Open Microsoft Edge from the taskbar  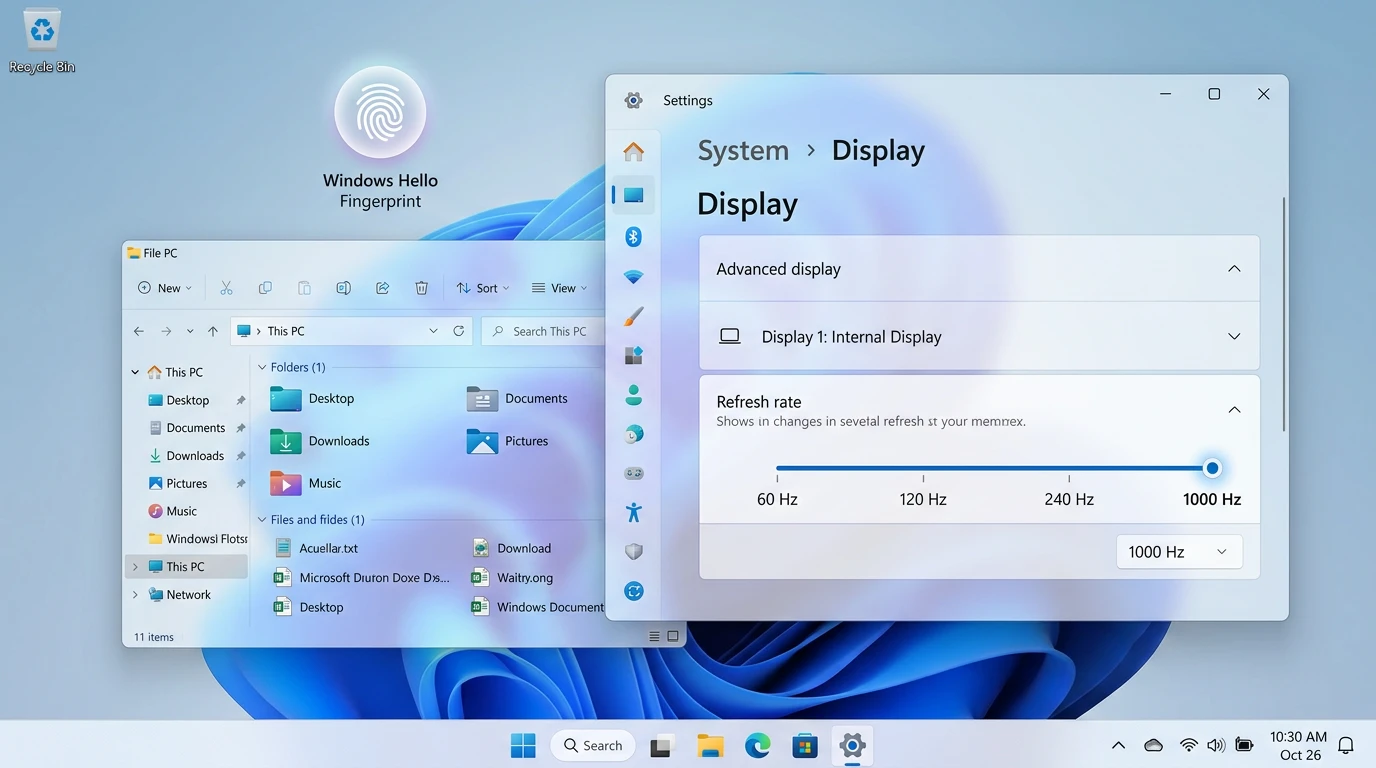(757, 745)
